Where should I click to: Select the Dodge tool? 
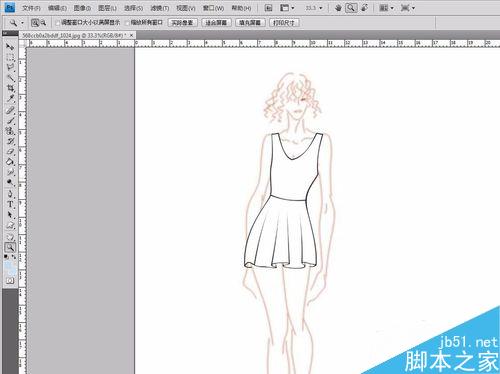pyautogui.click(x=10, y=183)
